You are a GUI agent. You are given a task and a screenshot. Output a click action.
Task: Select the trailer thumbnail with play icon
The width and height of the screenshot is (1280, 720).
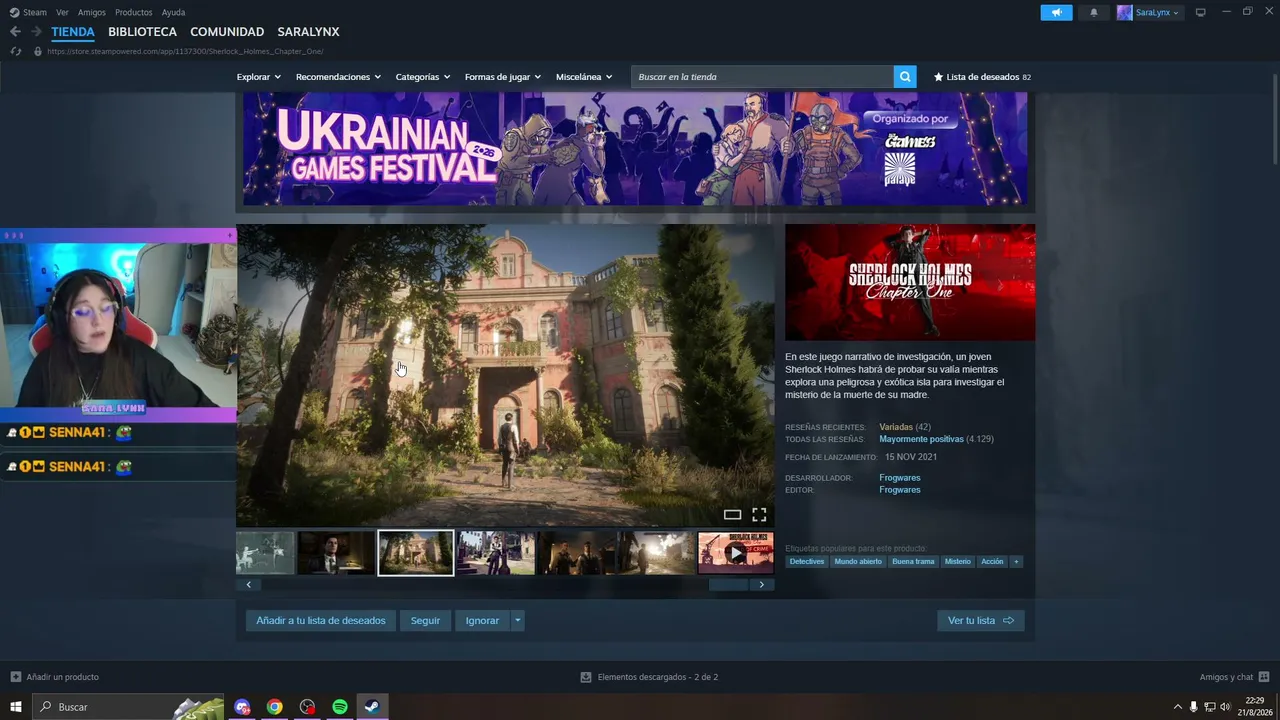[x=736, y=553]
